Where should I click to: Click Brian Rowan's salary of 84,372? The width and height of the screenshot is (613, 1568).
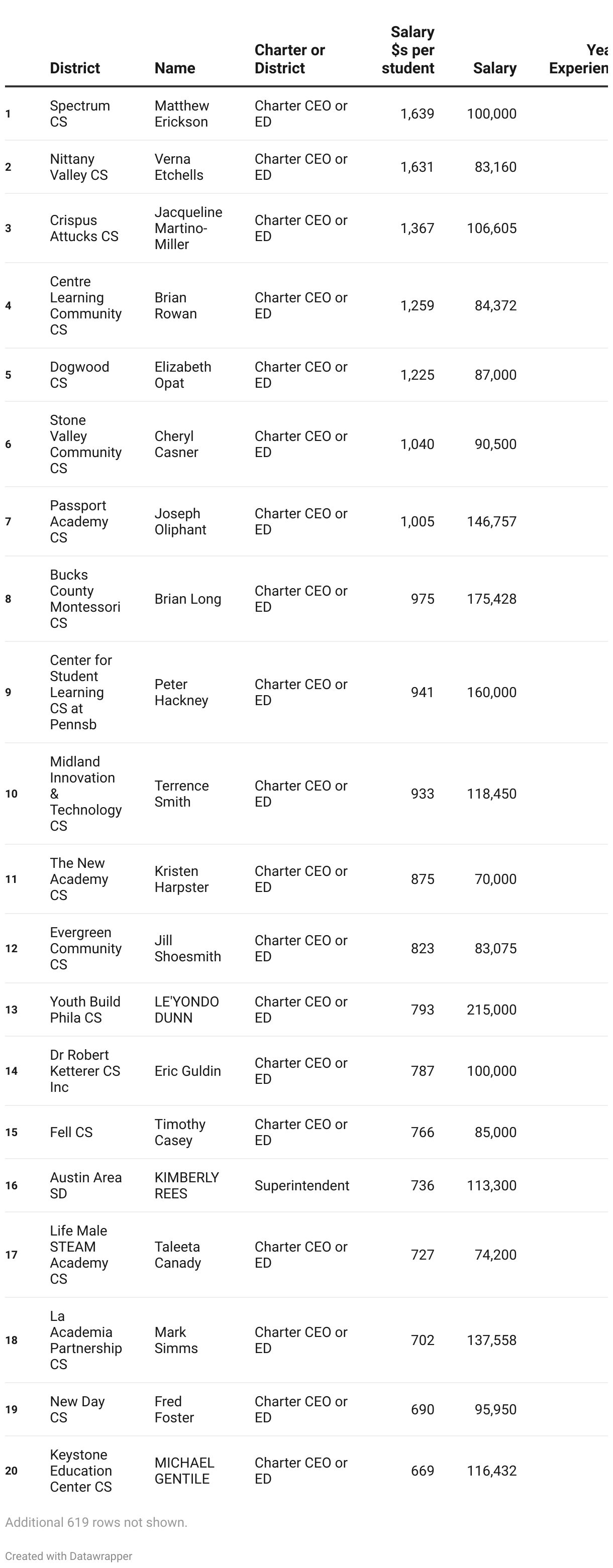tap(495, 305)
